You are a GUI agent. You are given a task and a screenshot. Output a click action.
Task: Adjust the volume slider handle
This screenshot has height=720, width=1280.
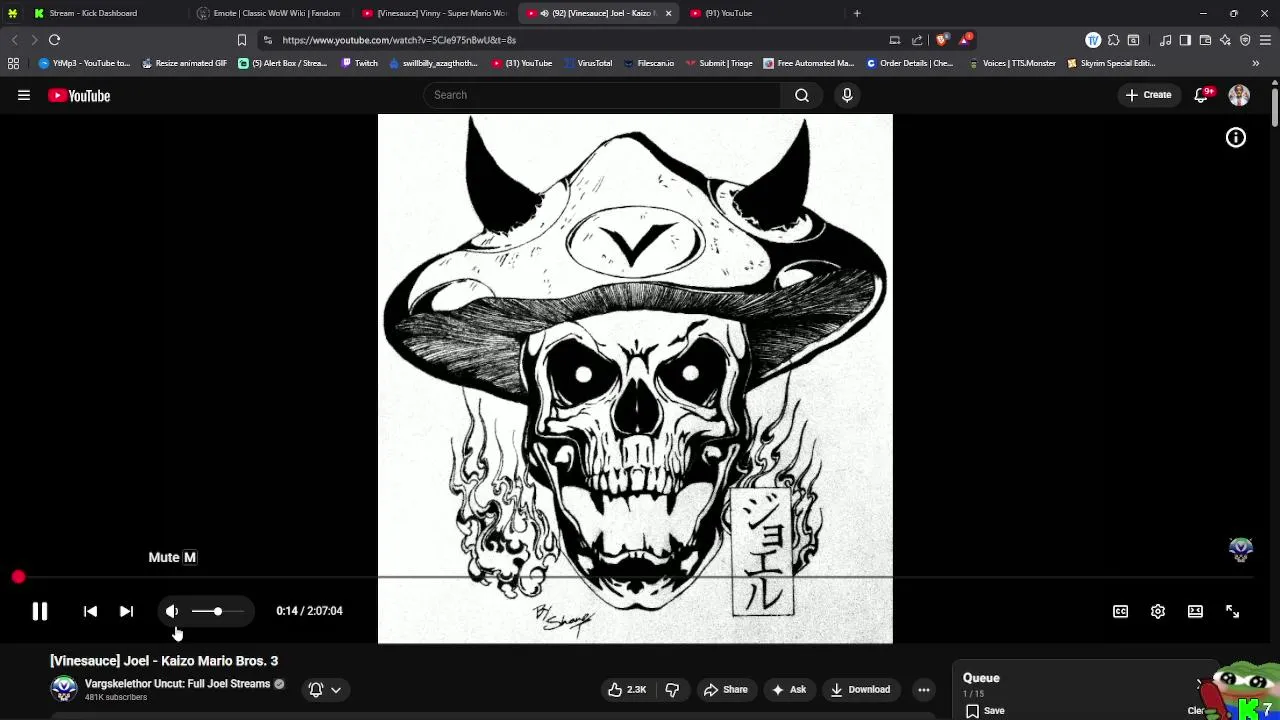(x=217, y=611)
